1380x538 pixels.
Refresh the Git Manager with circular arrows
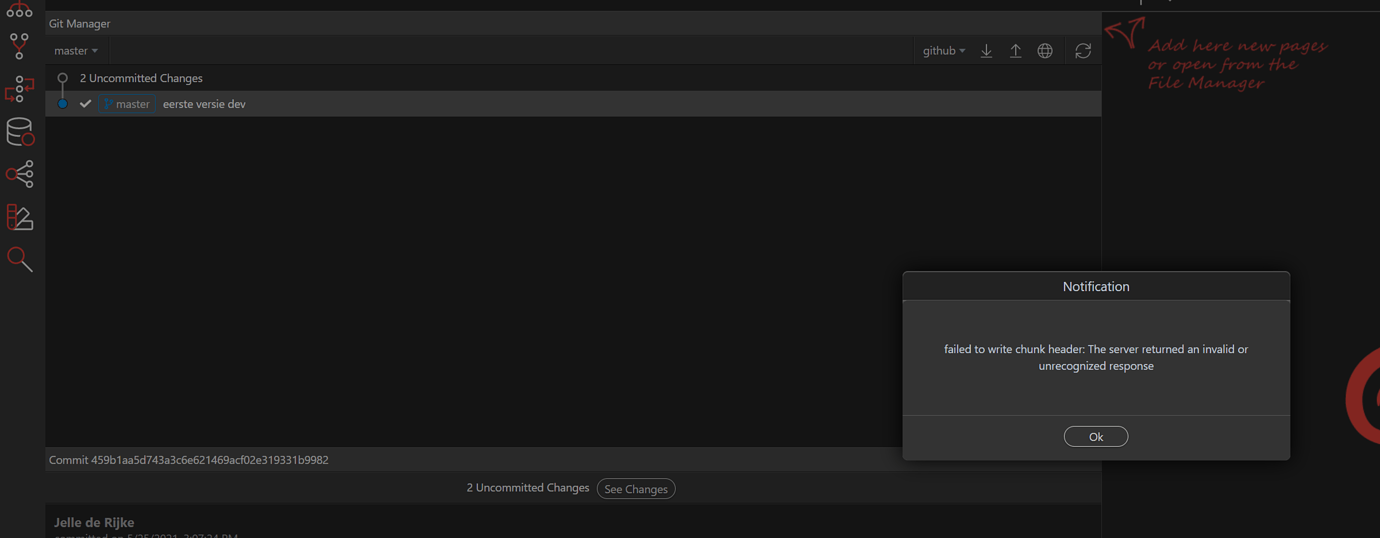(1083, 51)
